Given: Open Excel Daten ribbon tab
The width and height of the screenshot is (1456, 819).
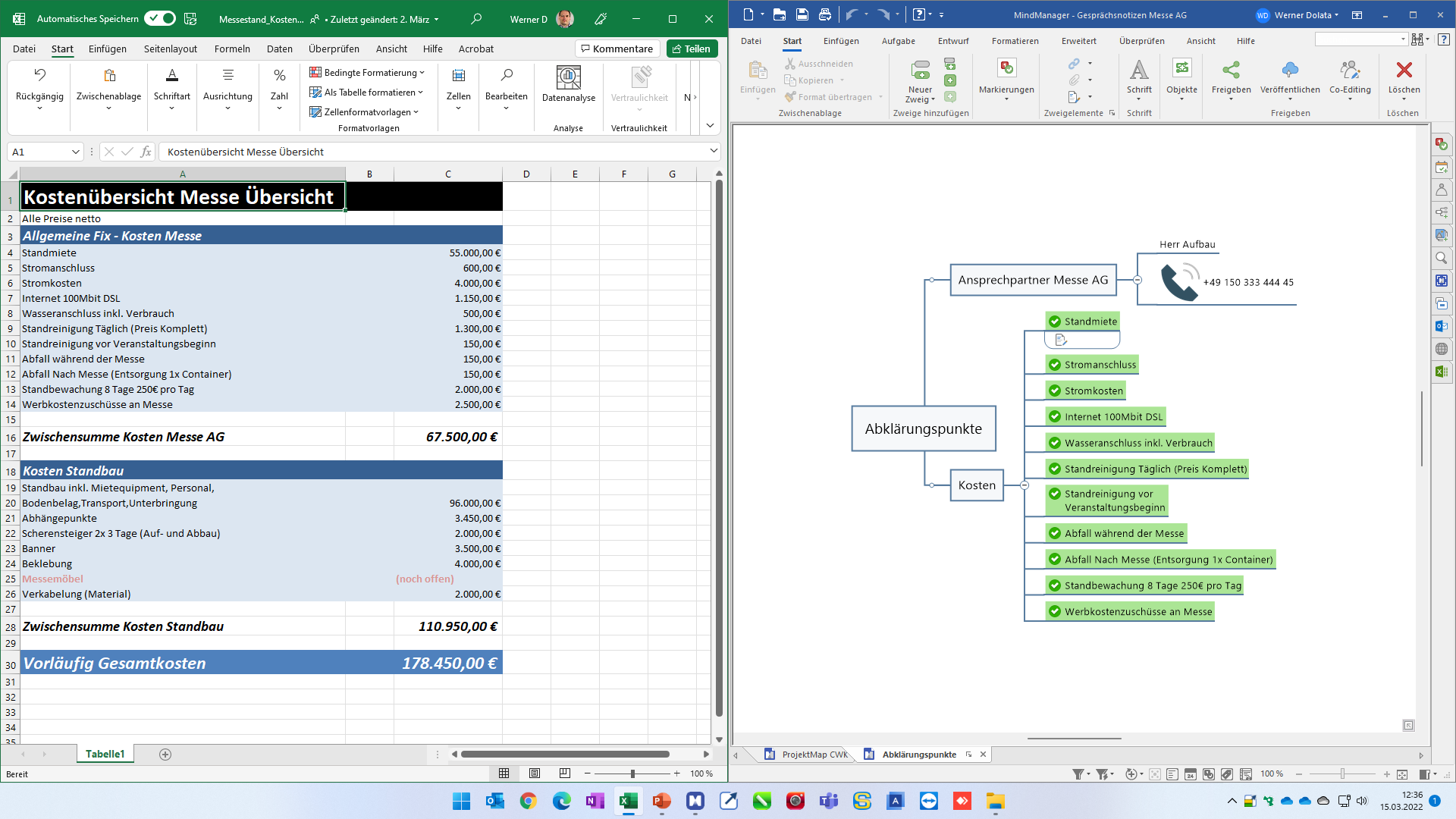Looking at the screenshot, I should coord(280,49).
